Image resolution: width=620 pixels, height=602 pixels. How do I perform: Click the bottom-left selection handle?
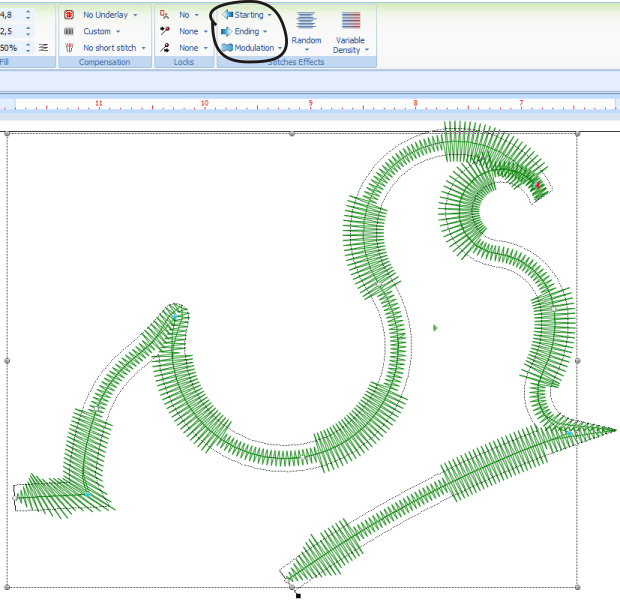(7, 587)
